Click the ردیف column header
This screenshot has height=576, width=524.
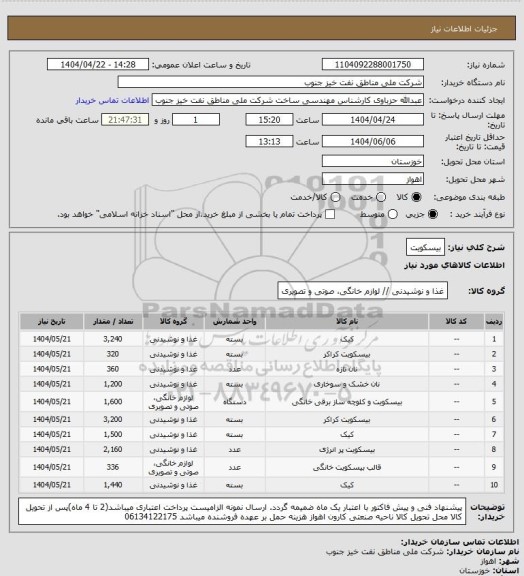point(494,321)
